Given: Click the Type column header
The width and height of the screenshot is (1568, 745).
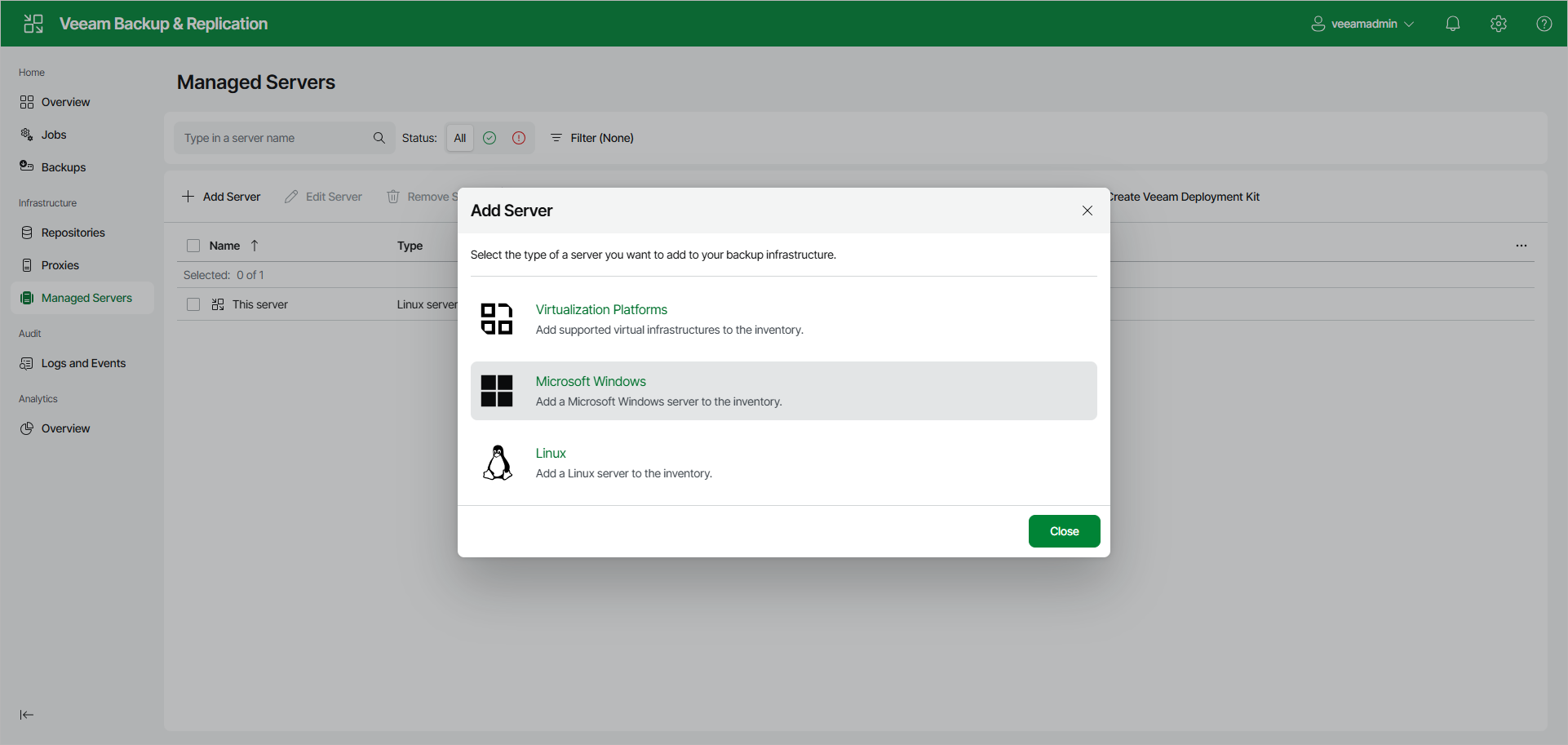Looking at the screenshot, I should (x=410, y=246).
